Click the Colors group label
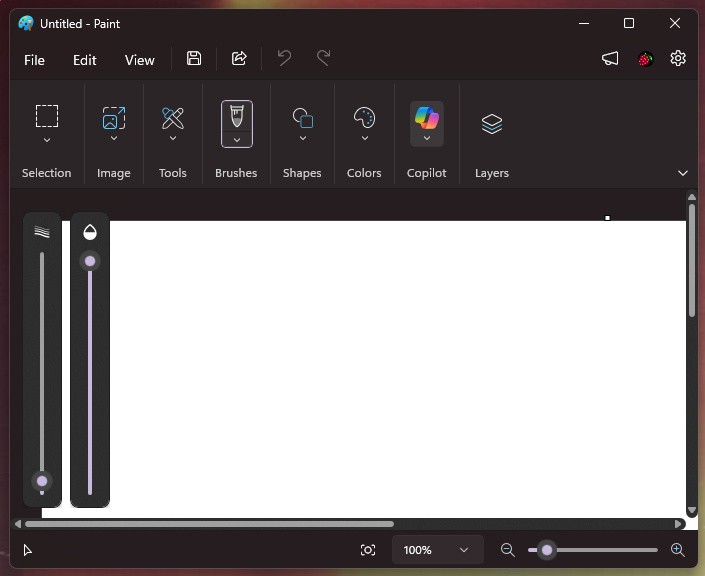 point(364,173)
